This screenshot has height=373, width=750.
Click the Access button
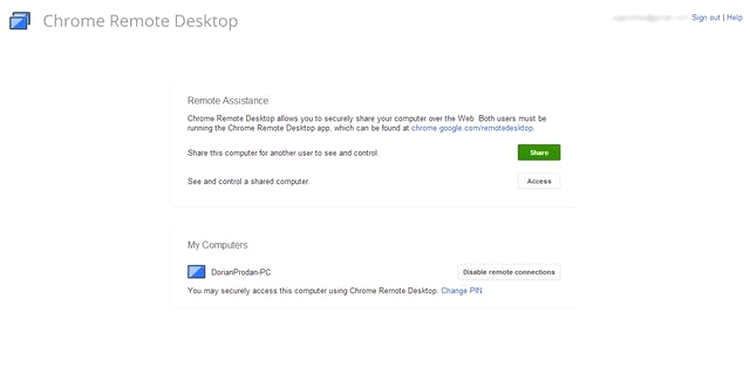[x=539, y=181]
